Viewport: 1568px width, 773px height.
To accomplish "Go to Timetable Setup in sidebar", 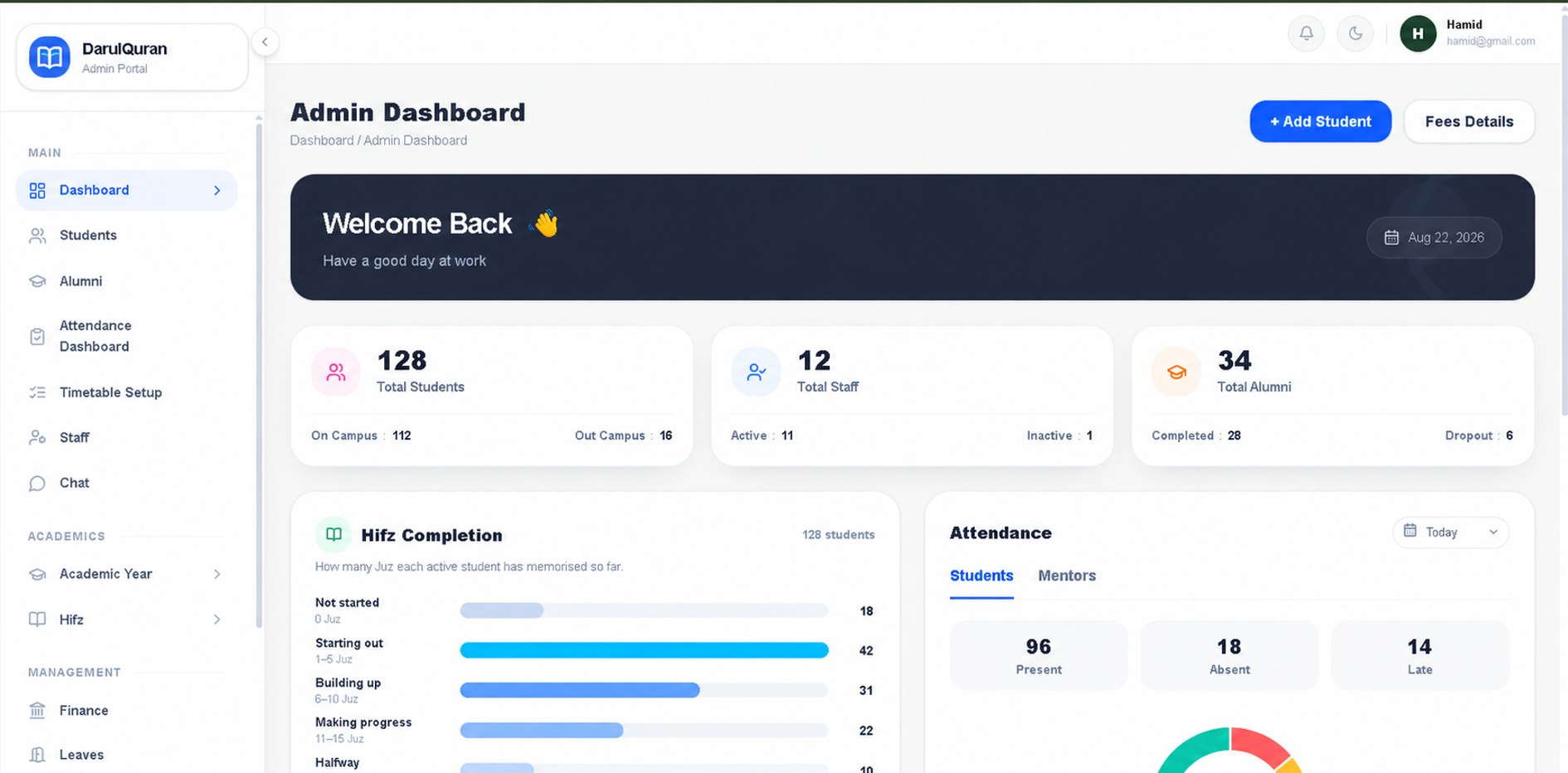I will click(x=126, y=392).
